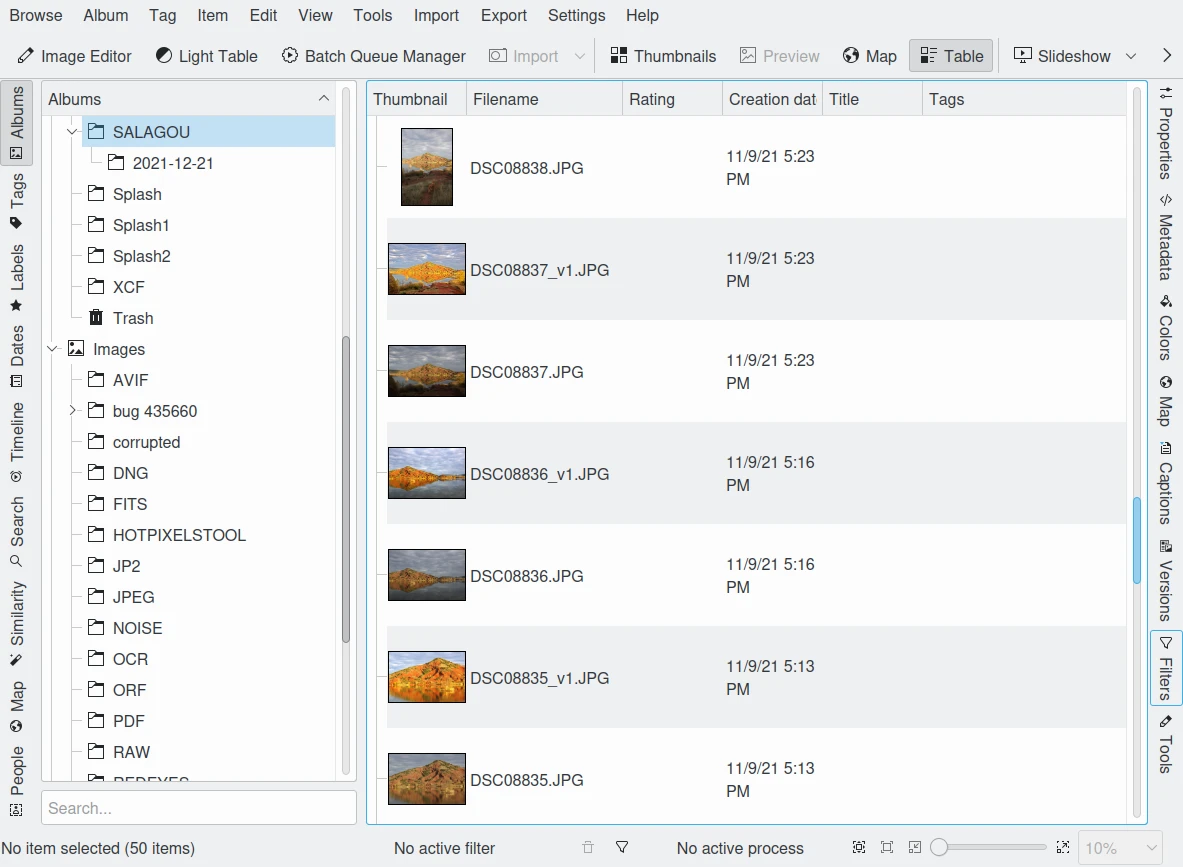Open the Slideshow dropdown arrow
The width and height of the screenshot is (1183, 867).
pos(1131,56)
